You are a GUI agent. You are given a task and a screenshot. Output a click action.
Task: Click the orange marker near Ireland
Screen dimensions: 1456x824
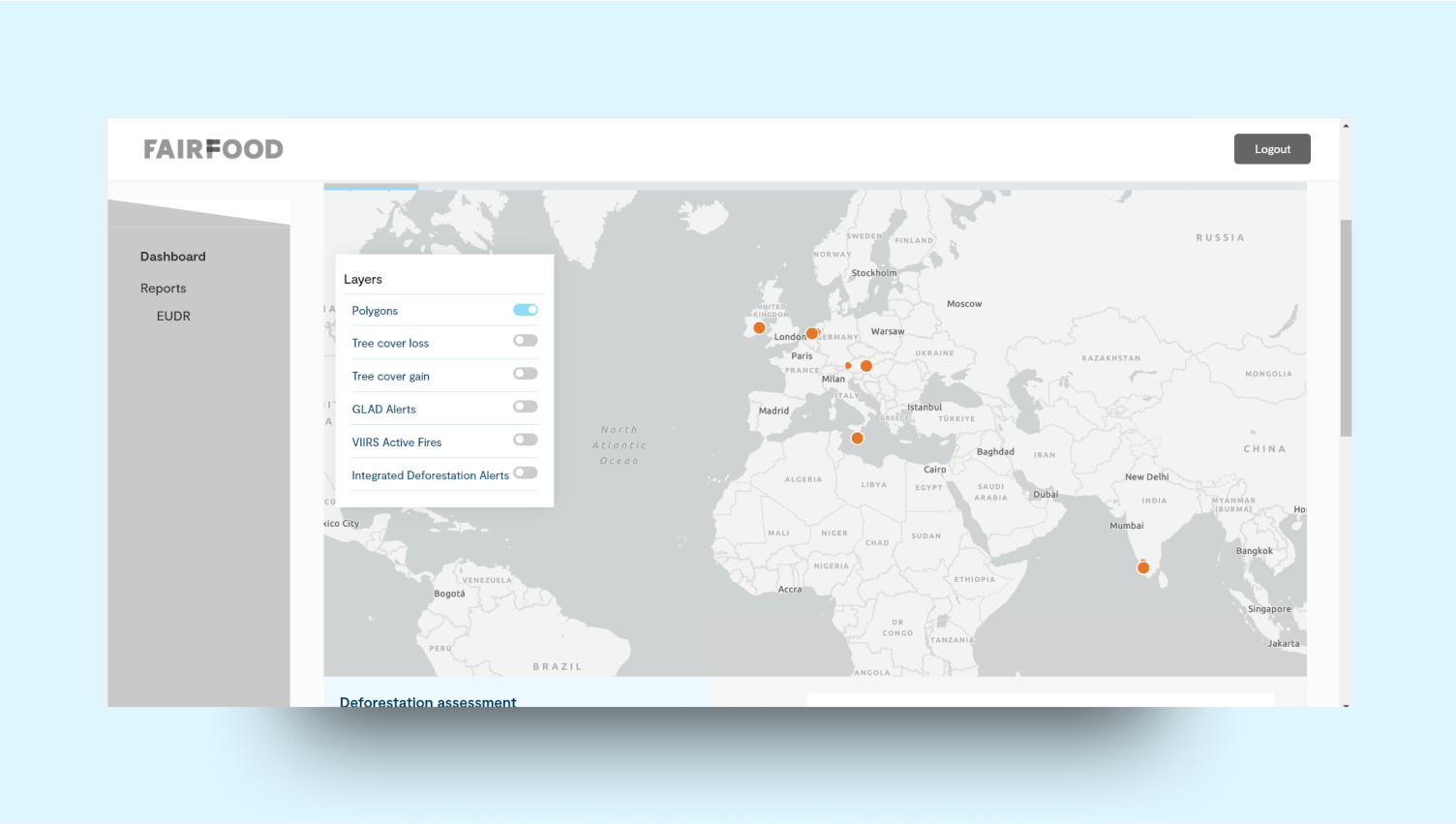point(759,328)
